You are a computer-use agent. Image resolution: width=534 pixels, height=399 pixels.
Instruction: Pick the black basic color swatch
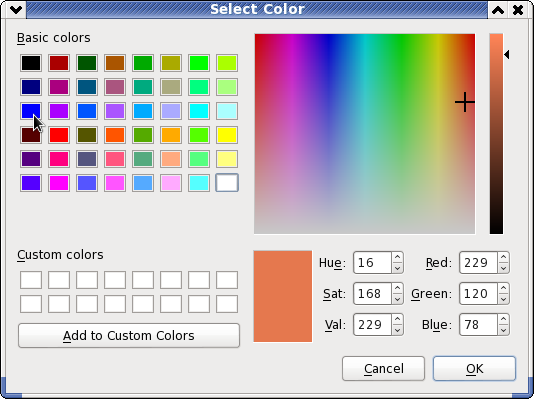click(31, 63)
